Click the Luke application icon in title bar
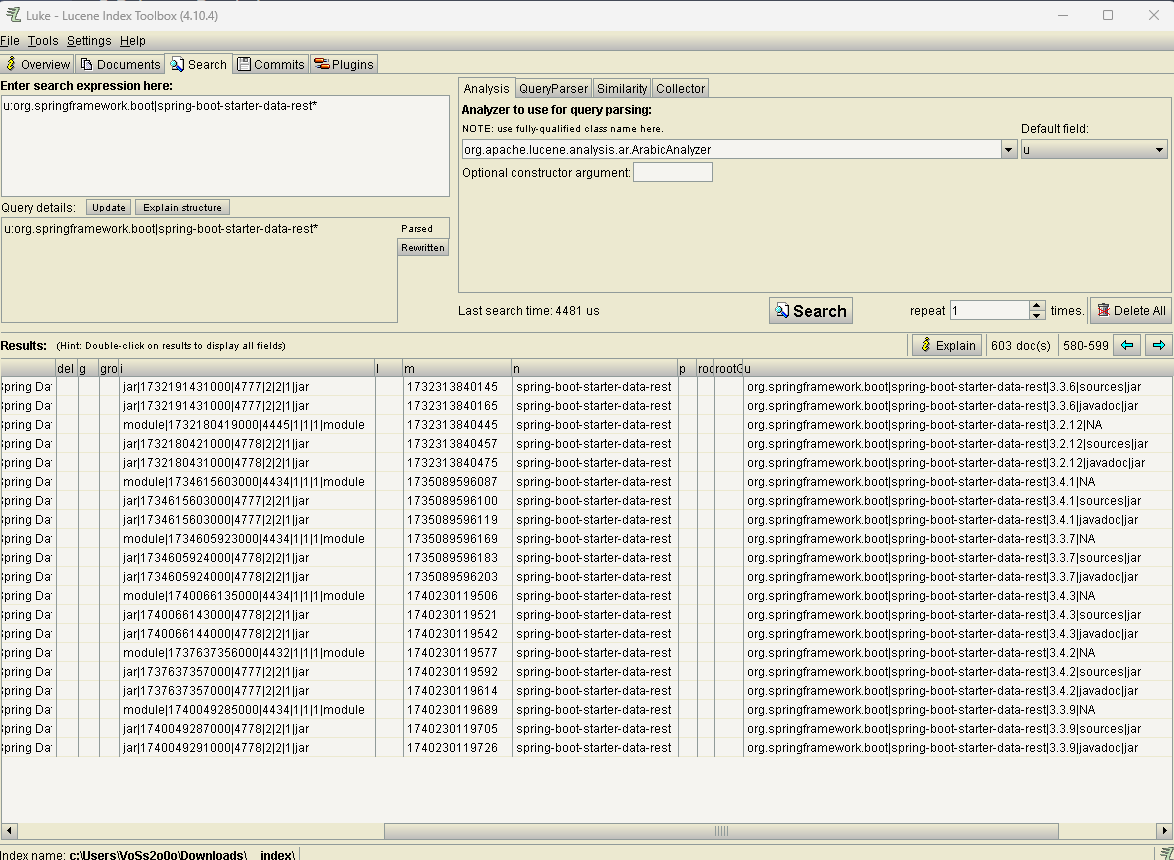The width and height of the screenshot is (1174, 860). click(13, 15)
